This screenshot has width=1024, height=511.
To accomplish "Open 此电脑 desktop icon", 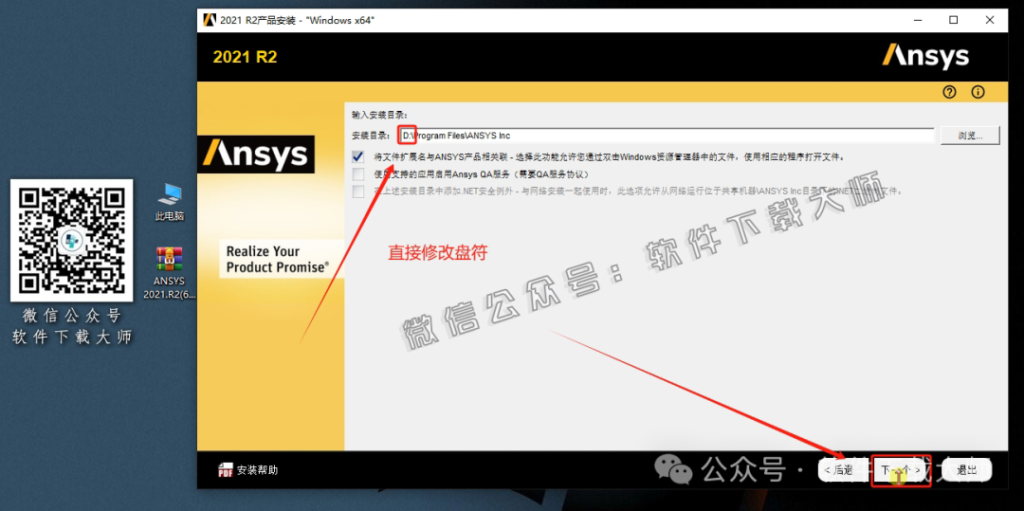I will [x=170, y=201].
